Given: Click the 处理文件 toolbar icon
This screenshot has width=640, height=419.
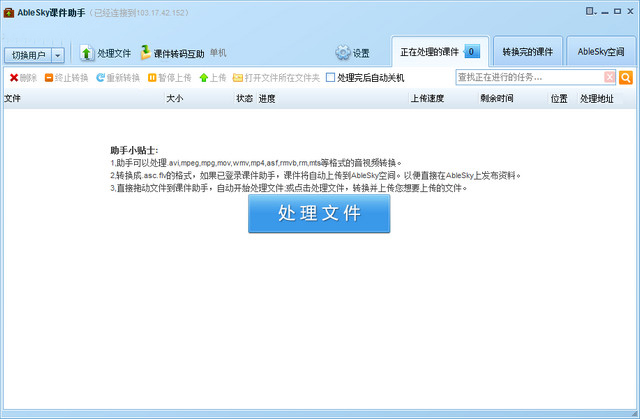Looking at the screenshot, I should [86, 53].
